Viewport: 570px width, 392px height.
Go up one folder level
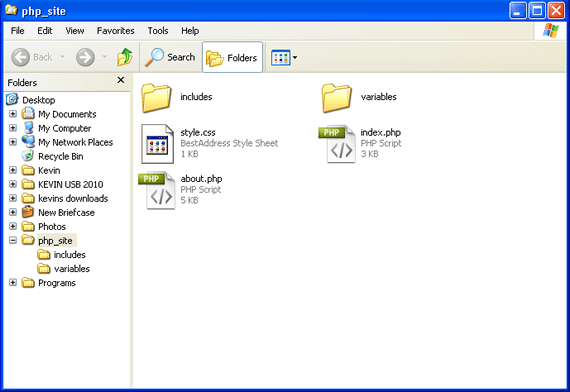point(125,57)
